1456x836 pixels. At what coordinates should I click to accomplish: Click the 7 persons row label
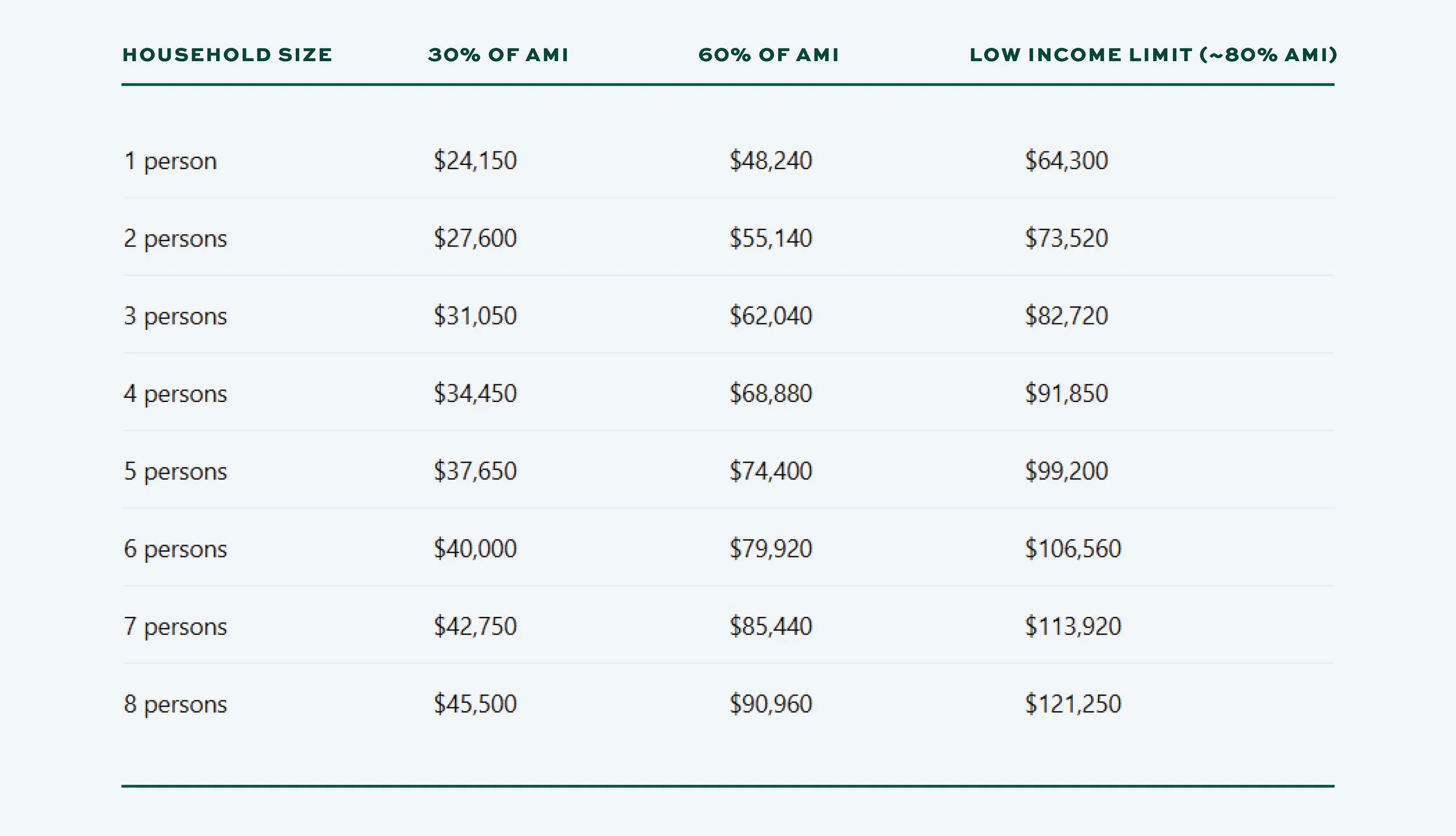click(175, 627)
